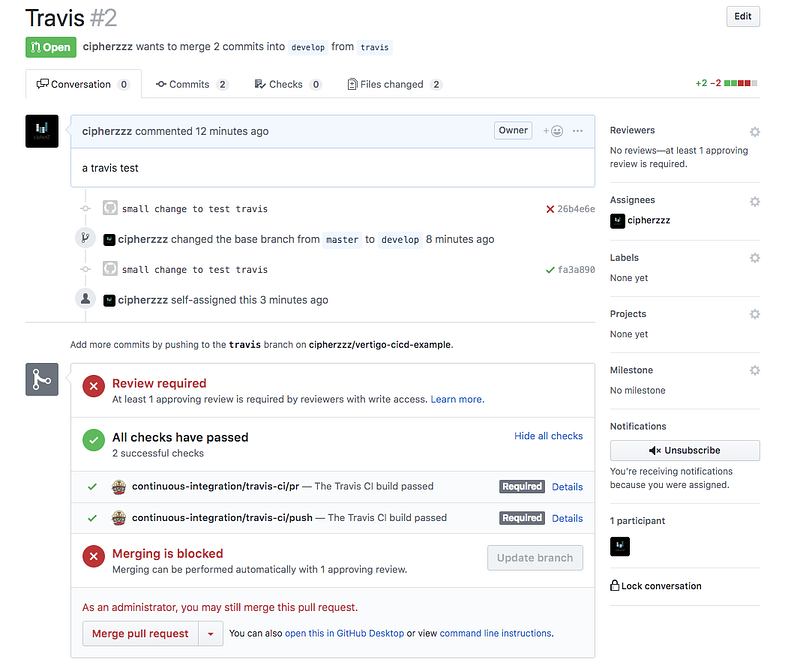Click Lock conversation
Screen dimensions: 800x665
[x=656, y=586]
